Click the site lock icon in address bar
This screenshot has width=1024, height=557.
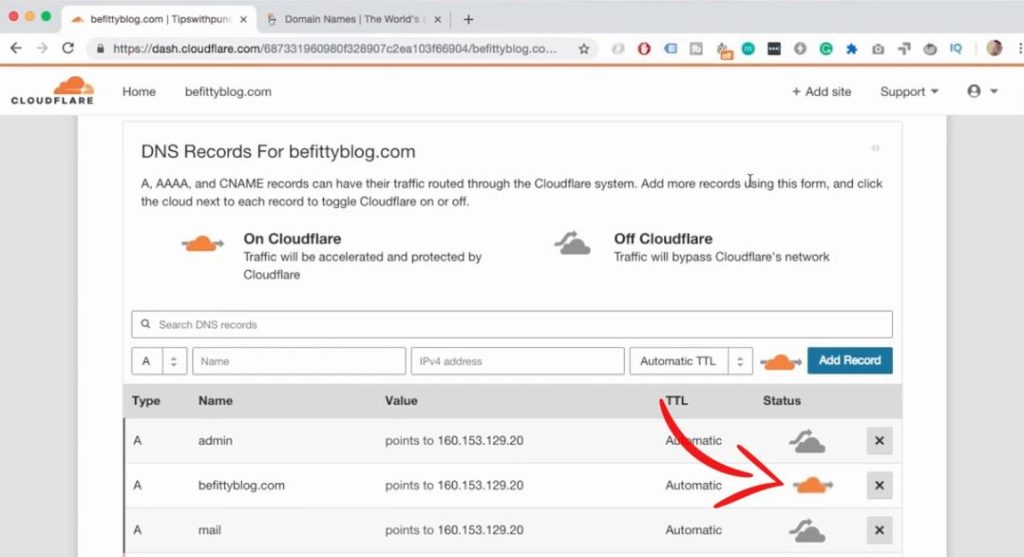click(100, 48)
